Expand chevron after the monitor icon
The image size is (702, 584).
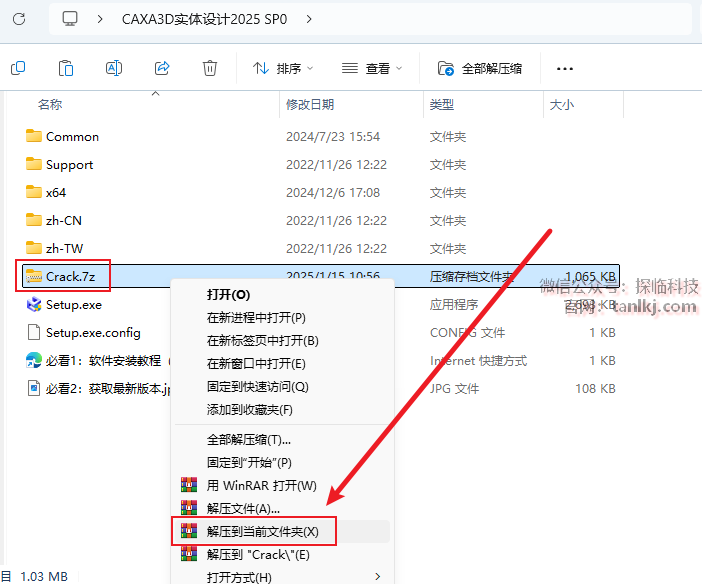click(x=100, y=19)
